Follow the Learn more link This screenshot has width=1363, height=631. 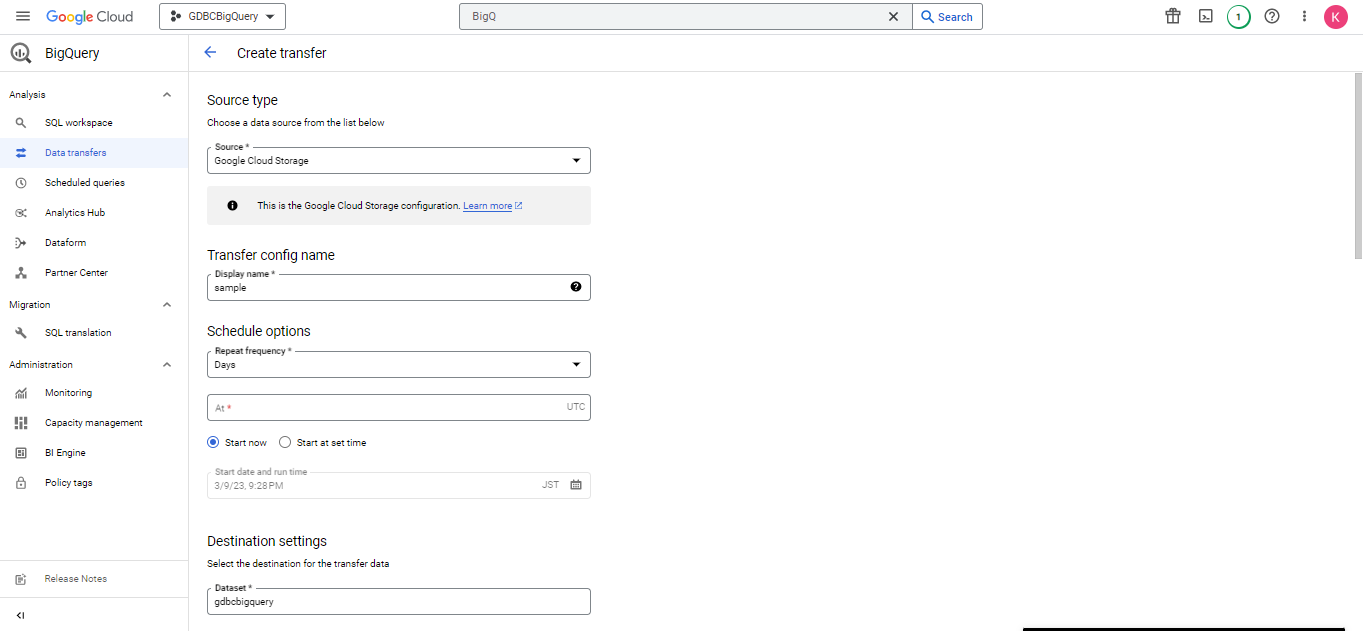[487, 206]
